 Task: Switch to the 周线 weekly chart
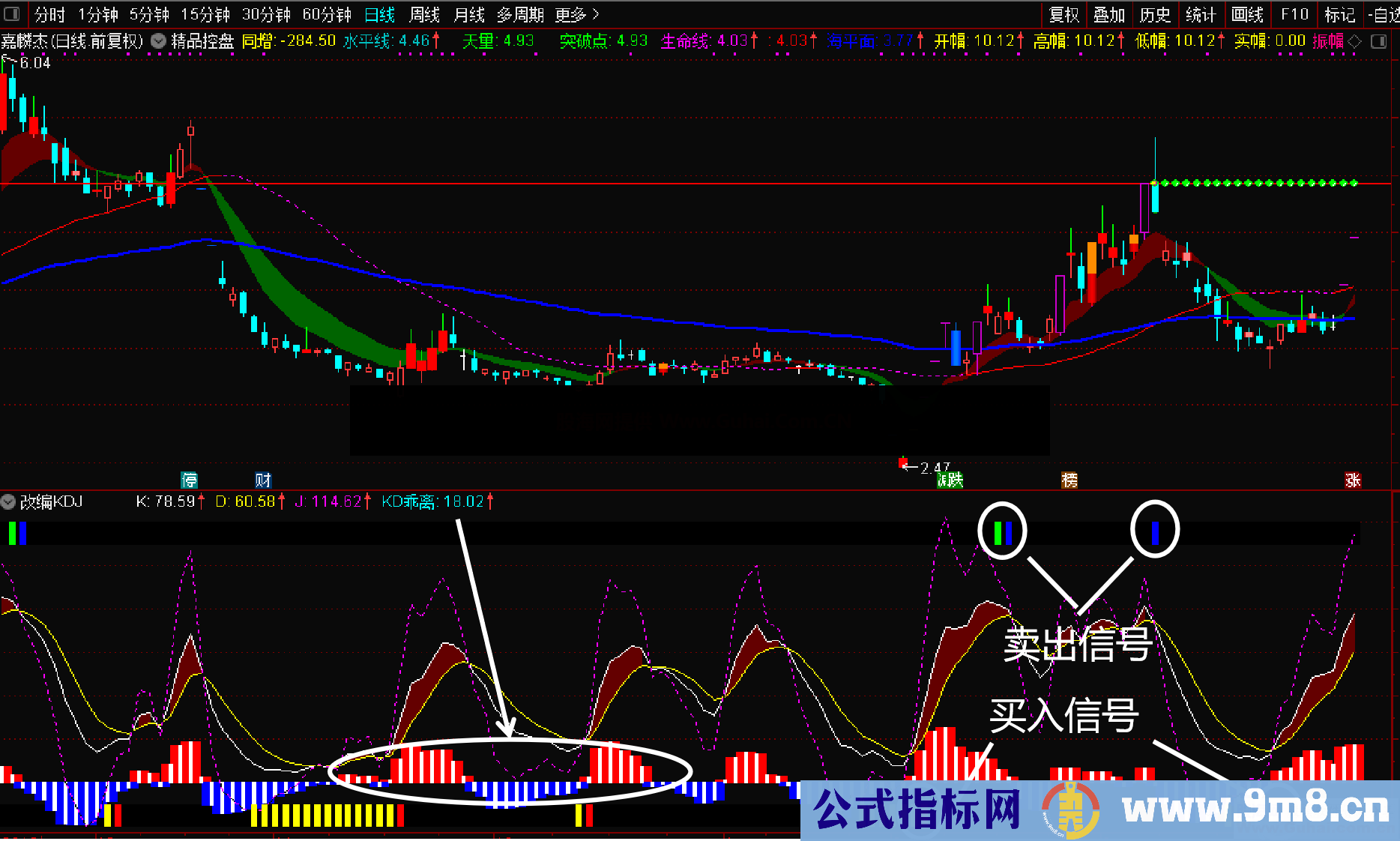(424, 14)
